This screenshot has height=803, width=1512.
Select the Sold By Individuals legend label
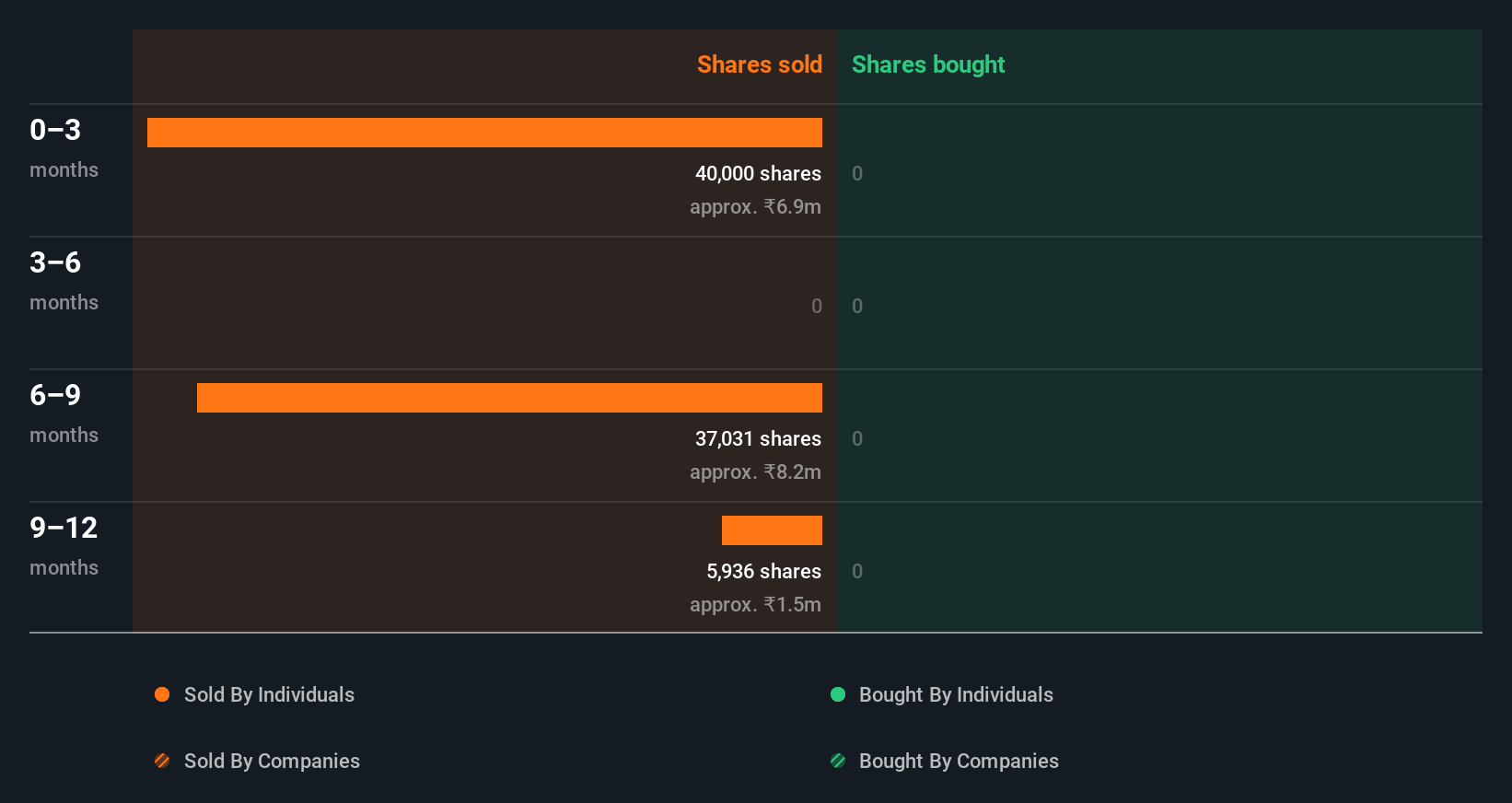[269, 694]
